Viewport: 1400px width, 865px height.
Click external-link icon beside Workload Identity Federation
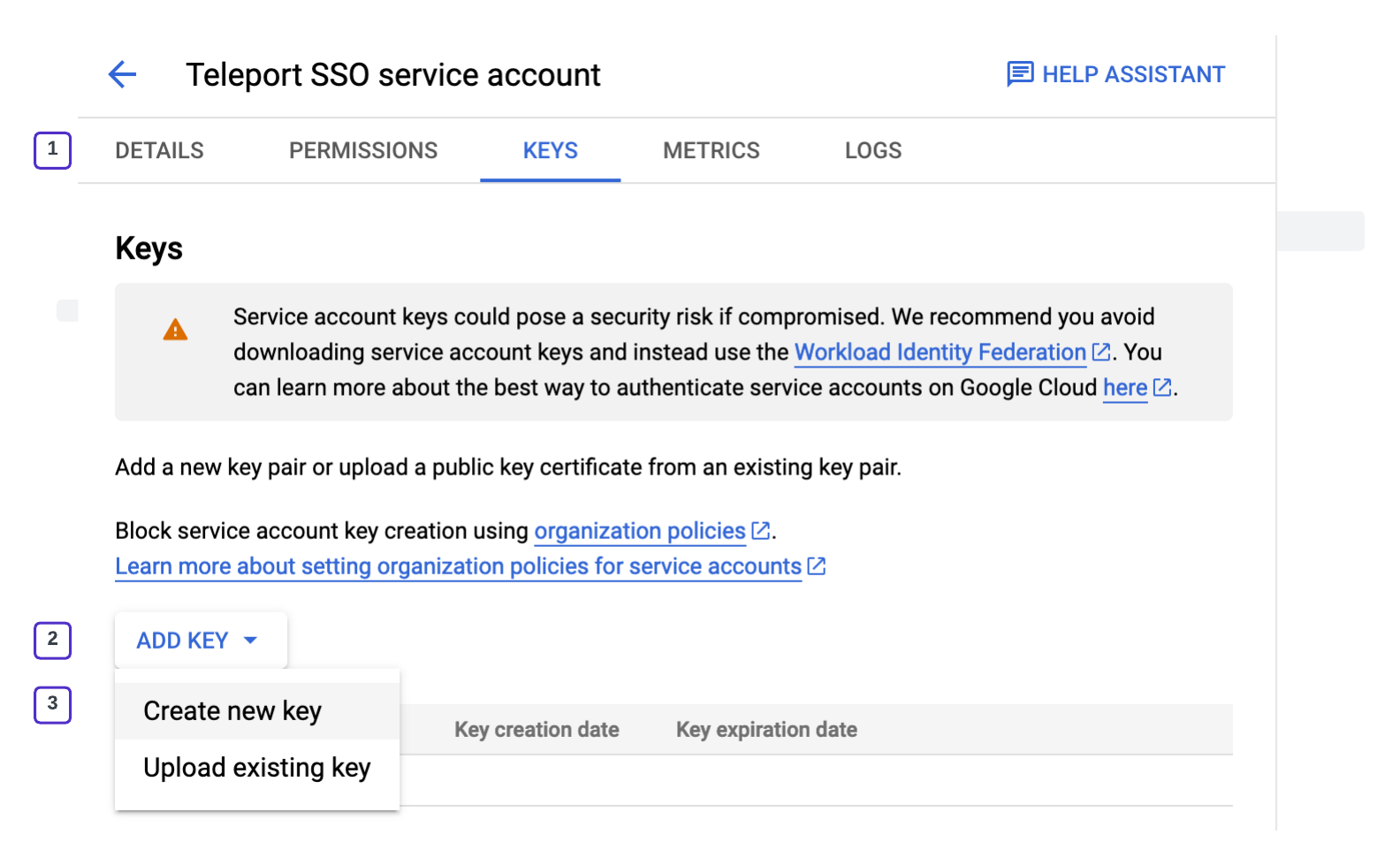[1101, 352]
